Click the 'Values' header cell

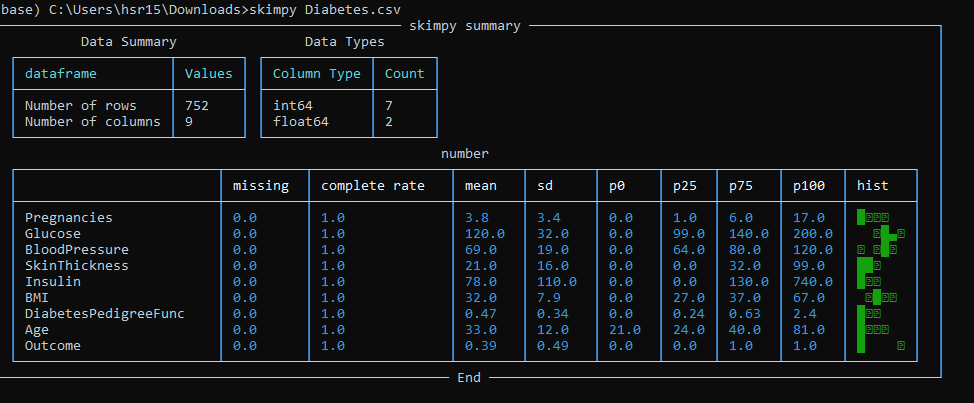pyautogui.click(x=209, y=74)
